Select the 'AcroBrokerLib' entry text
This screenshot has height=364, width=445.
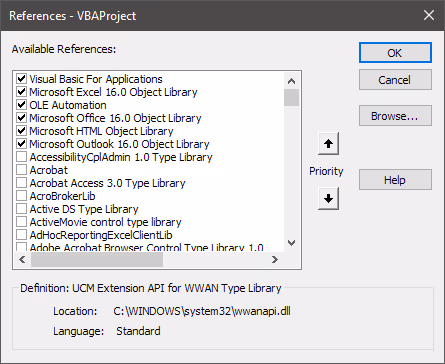click(63, 196)
